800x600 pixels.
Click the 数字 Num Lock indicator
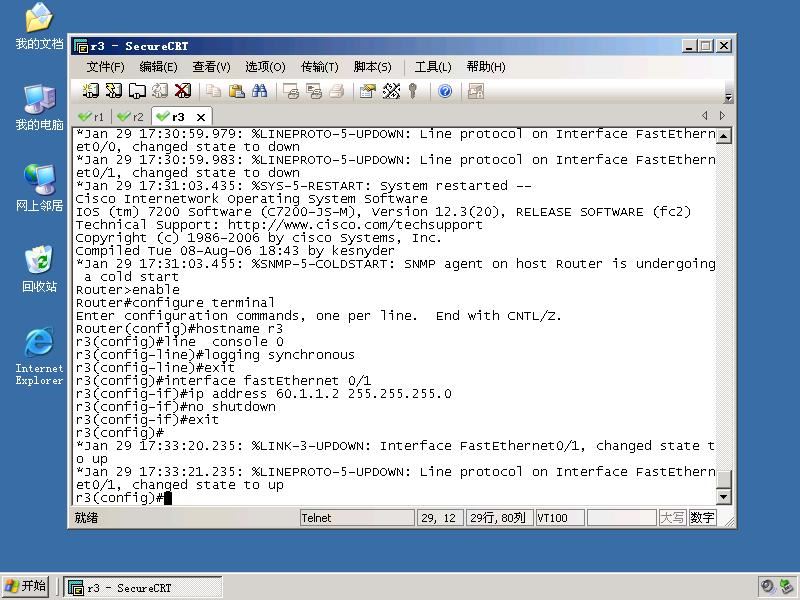(702, 518)
